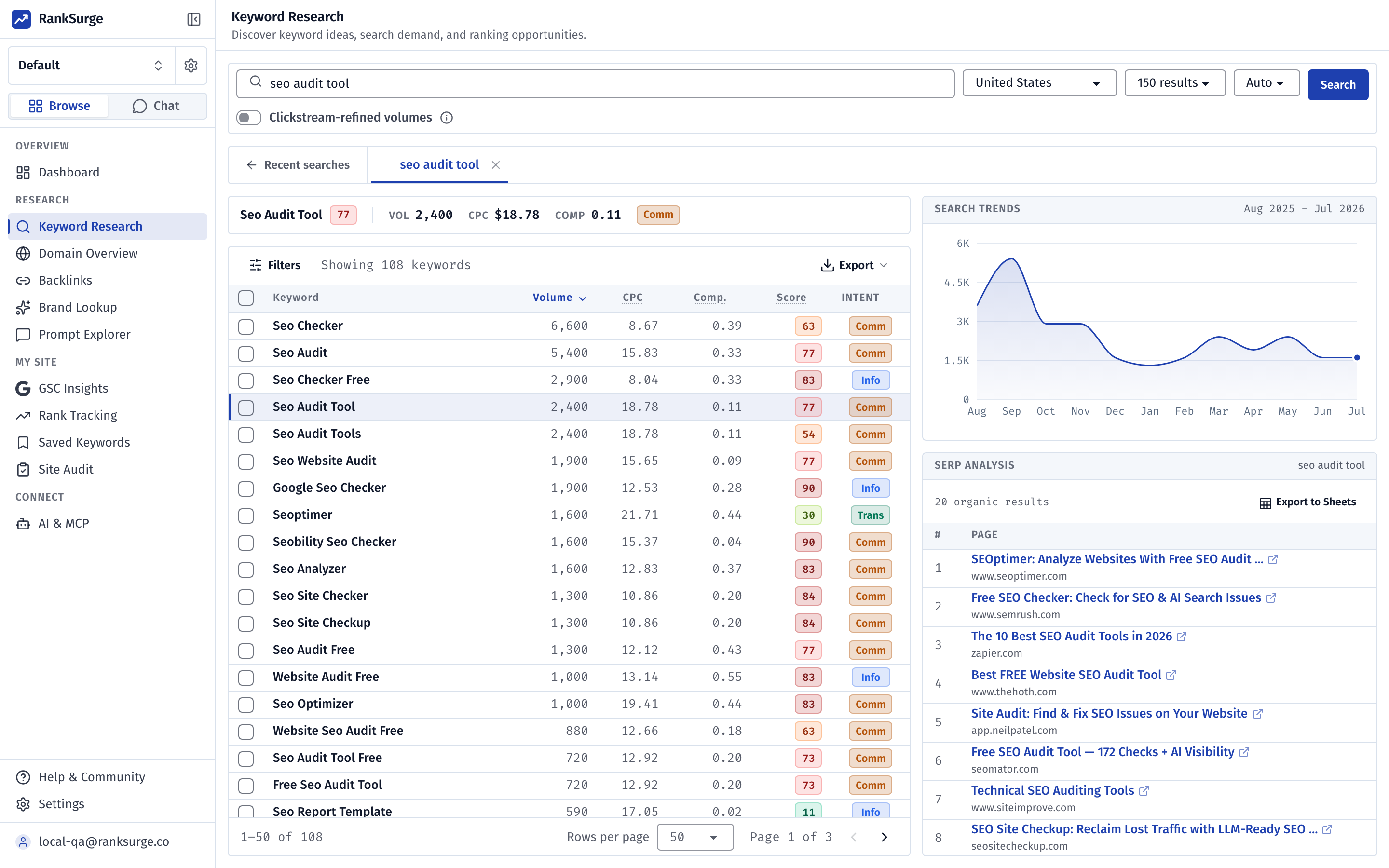Check the Google Seo Checker row checkbox
The height and width of the screenshot is (868, 1389).
[x=246, y=488]
